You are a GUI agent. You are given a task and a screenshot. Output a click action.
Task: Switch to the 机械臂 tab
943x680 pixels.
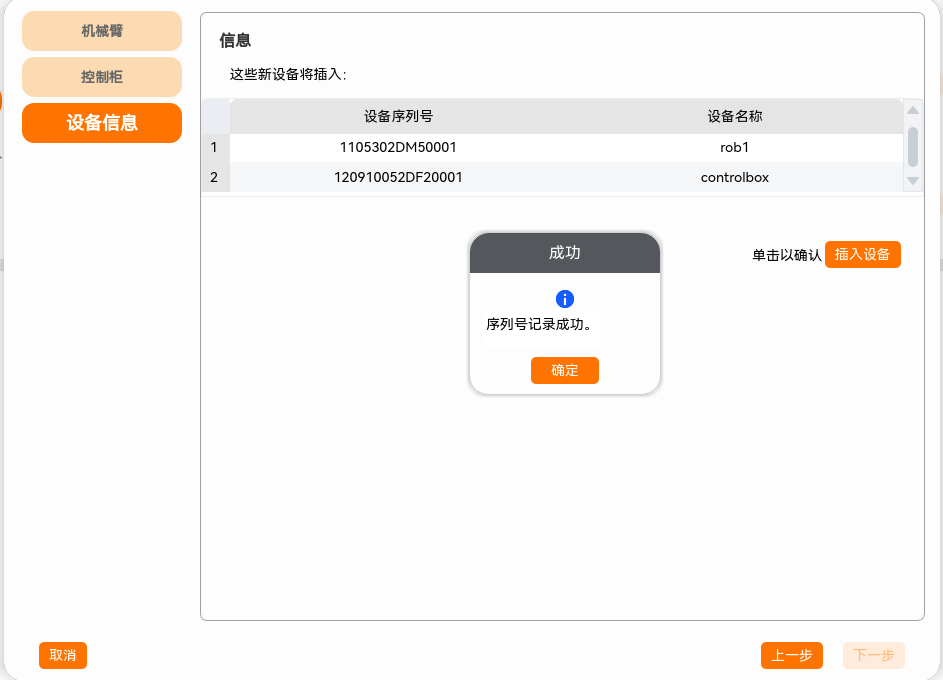coord(102,31)
